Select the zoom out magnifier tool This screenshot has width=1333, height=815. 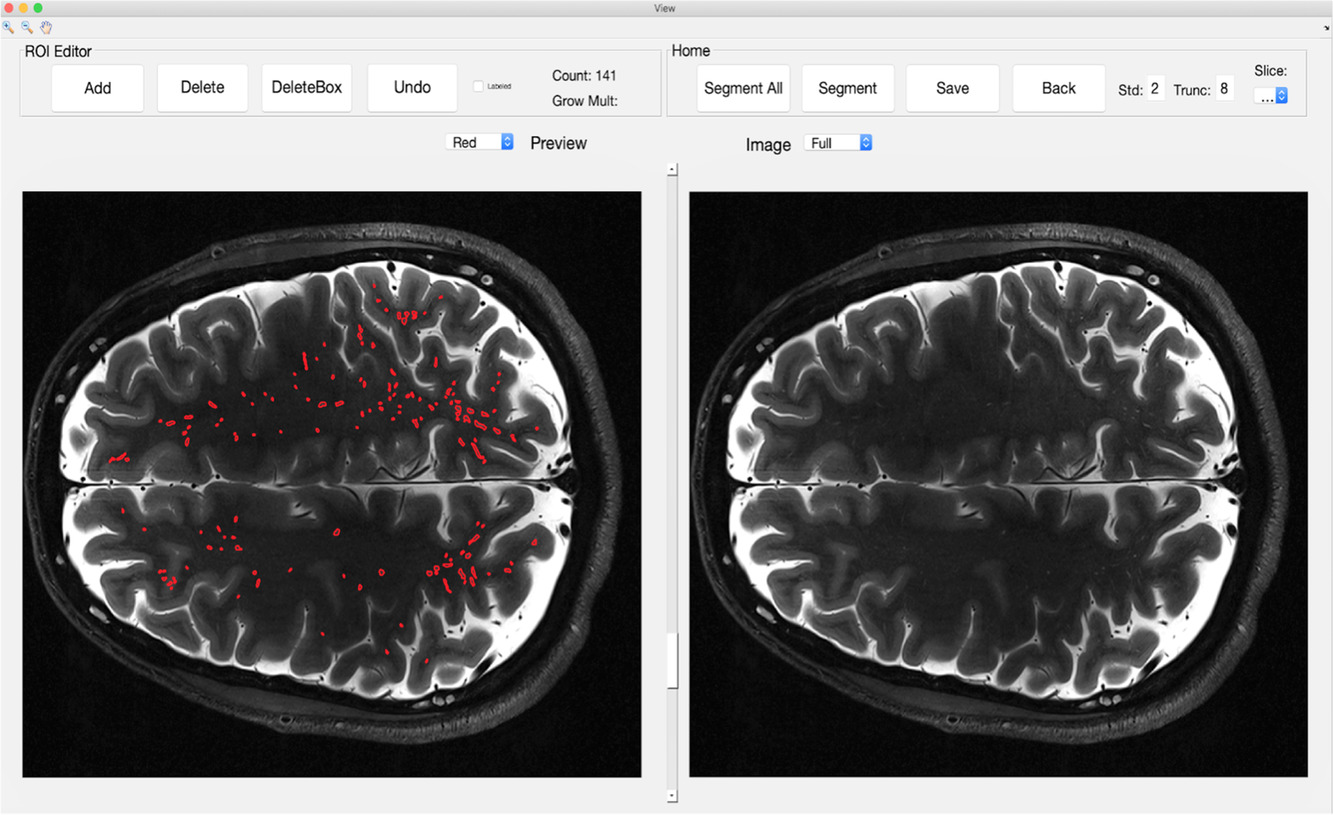(28, 28)
